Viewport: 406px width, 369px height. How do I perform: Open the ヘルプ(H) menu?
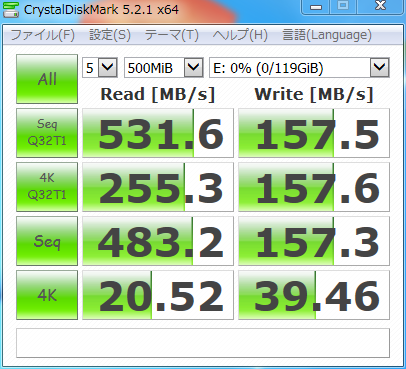[x=240, y=35]
